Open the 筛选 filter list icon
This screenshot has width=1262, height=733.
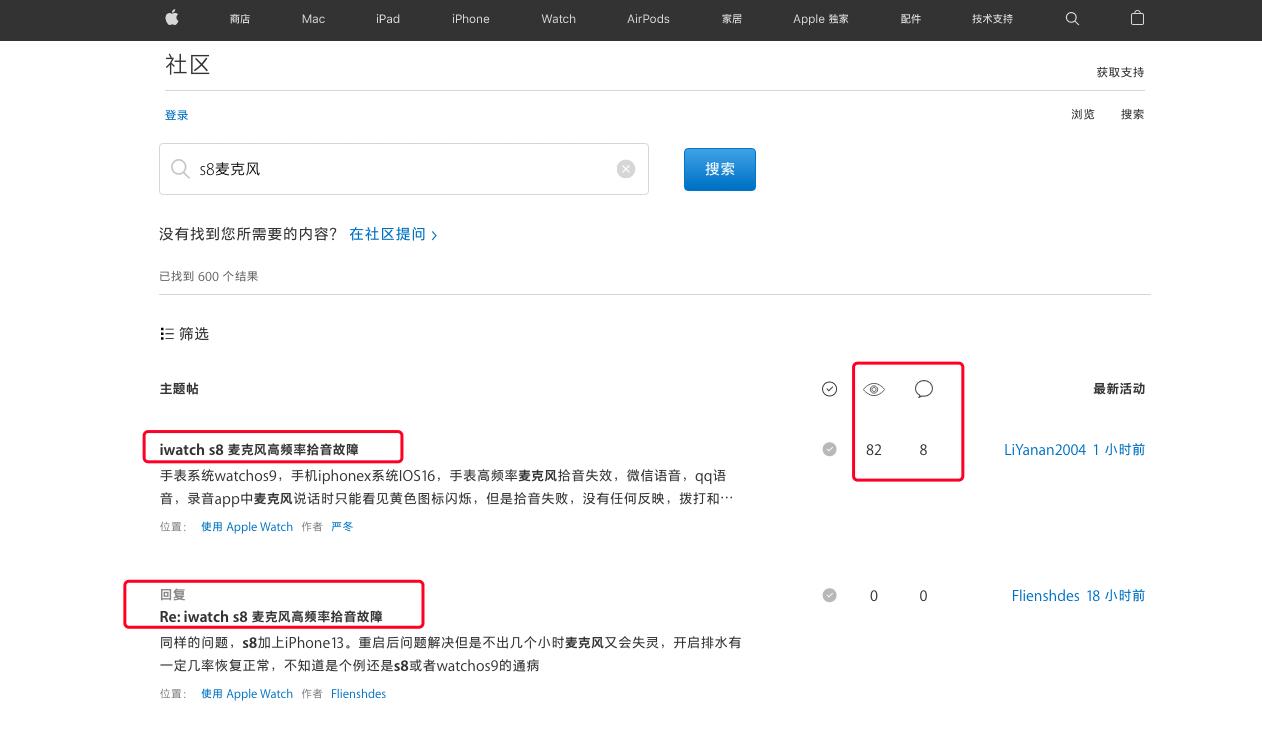pos(168,334)
